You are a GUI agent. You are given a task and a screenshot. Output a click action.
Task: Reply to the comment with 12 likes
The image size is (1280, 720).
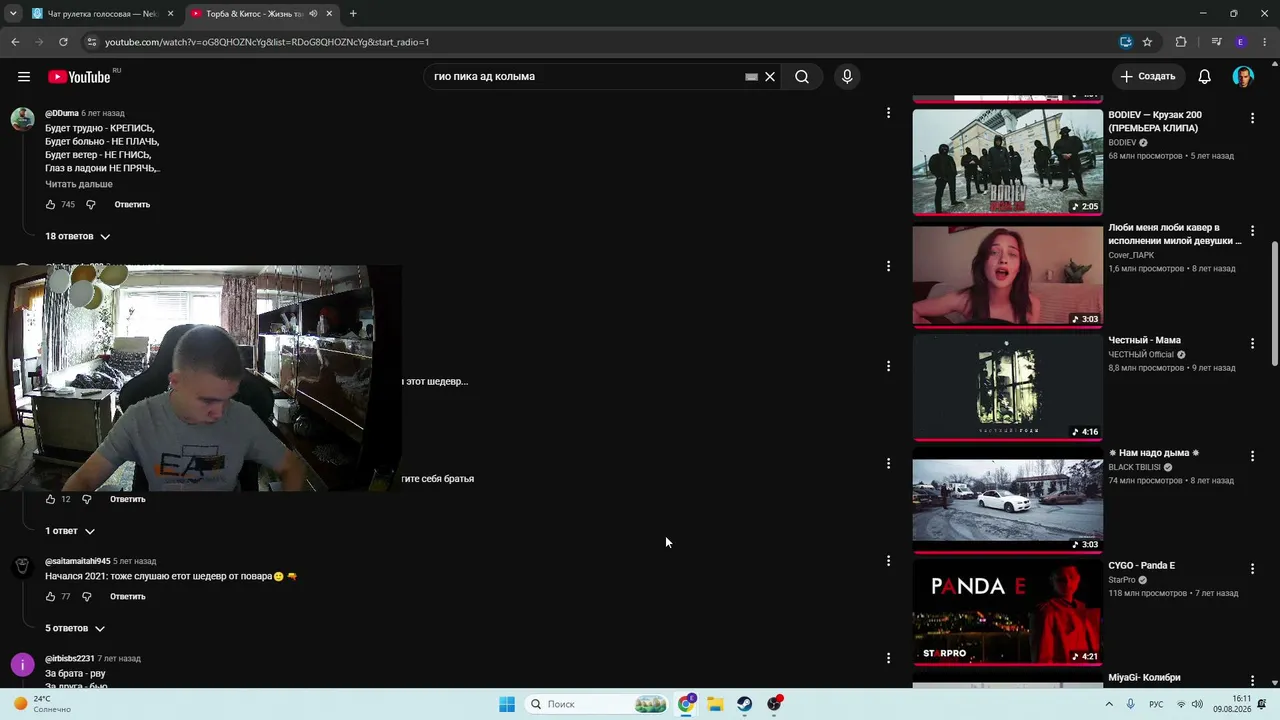click(x=128, y=499)
